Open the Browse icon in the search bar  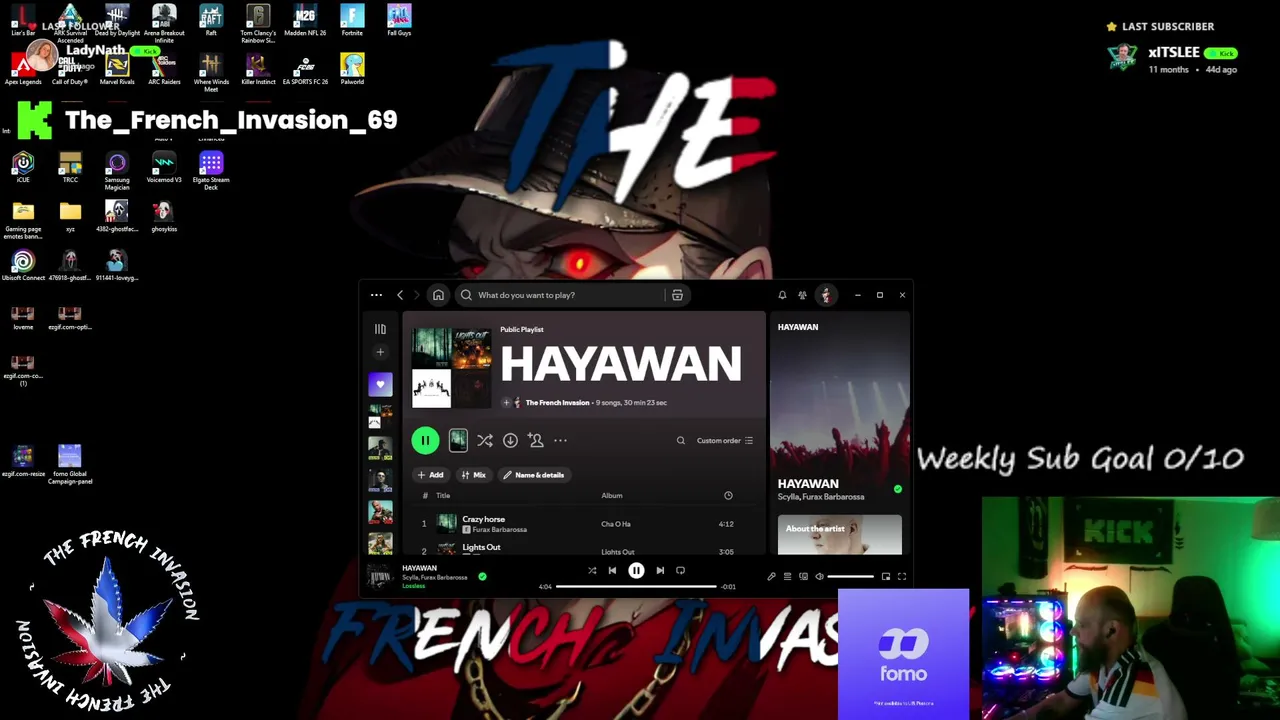click(677, 295)
